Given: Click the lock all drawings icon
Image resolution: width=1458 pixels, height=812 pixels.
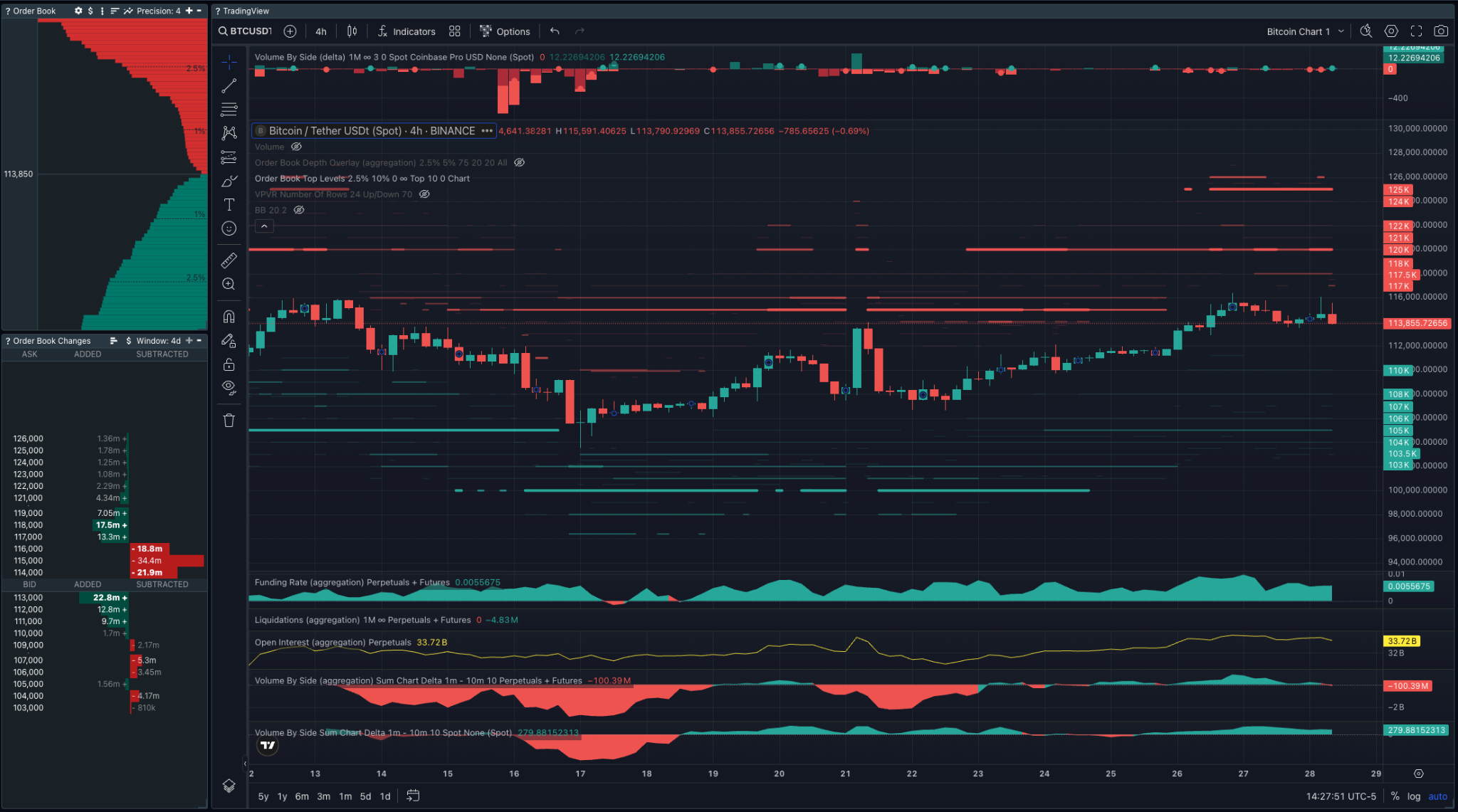Looking at the screenshot, I should [x=229, y=364].
